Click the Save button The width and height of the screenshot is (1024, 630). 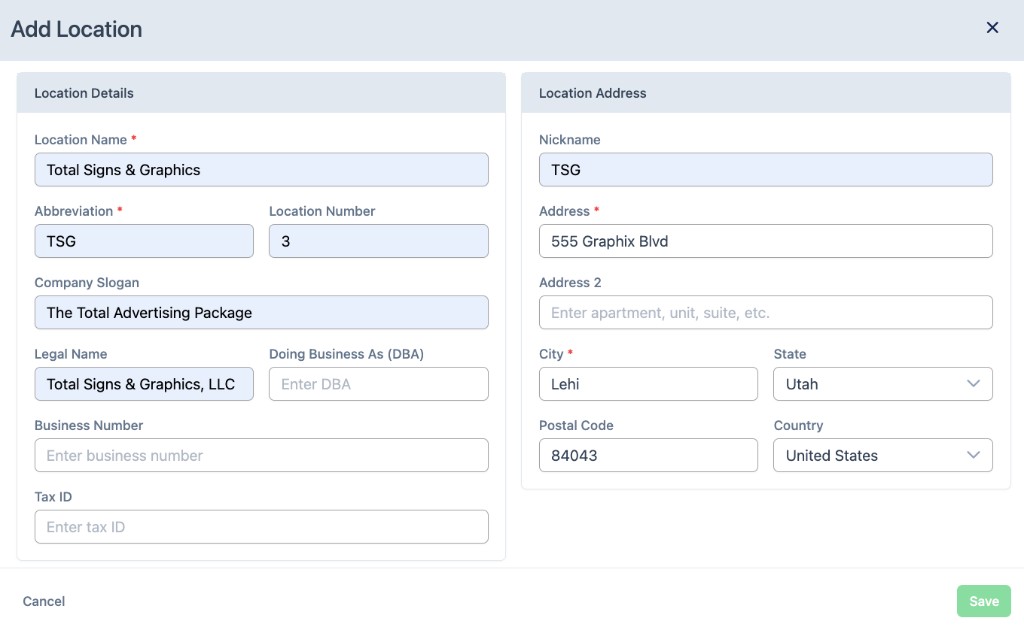pos(984,601)
